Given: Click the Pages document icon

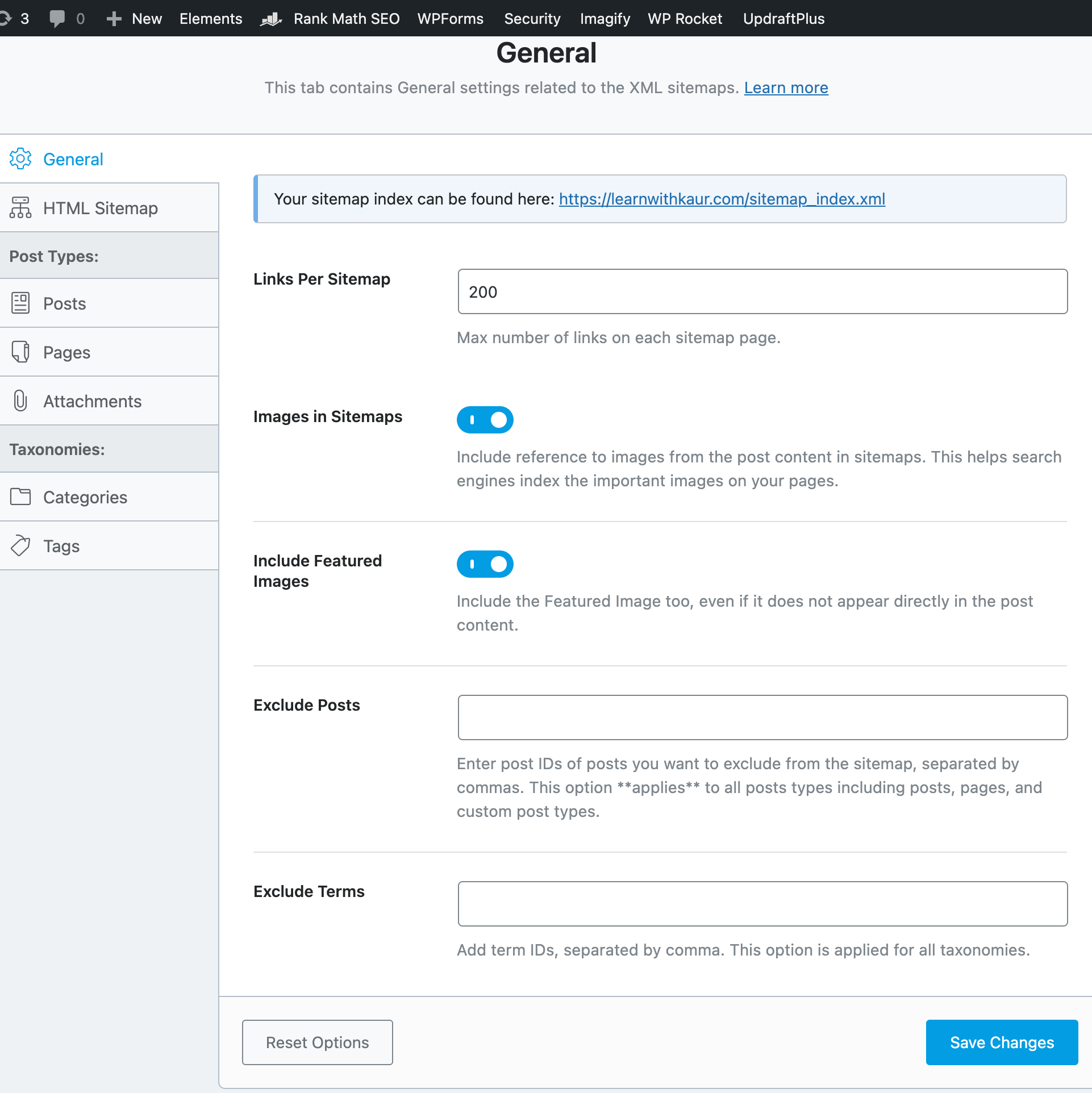Looking at the screenshot, I should tap(20, 352).
